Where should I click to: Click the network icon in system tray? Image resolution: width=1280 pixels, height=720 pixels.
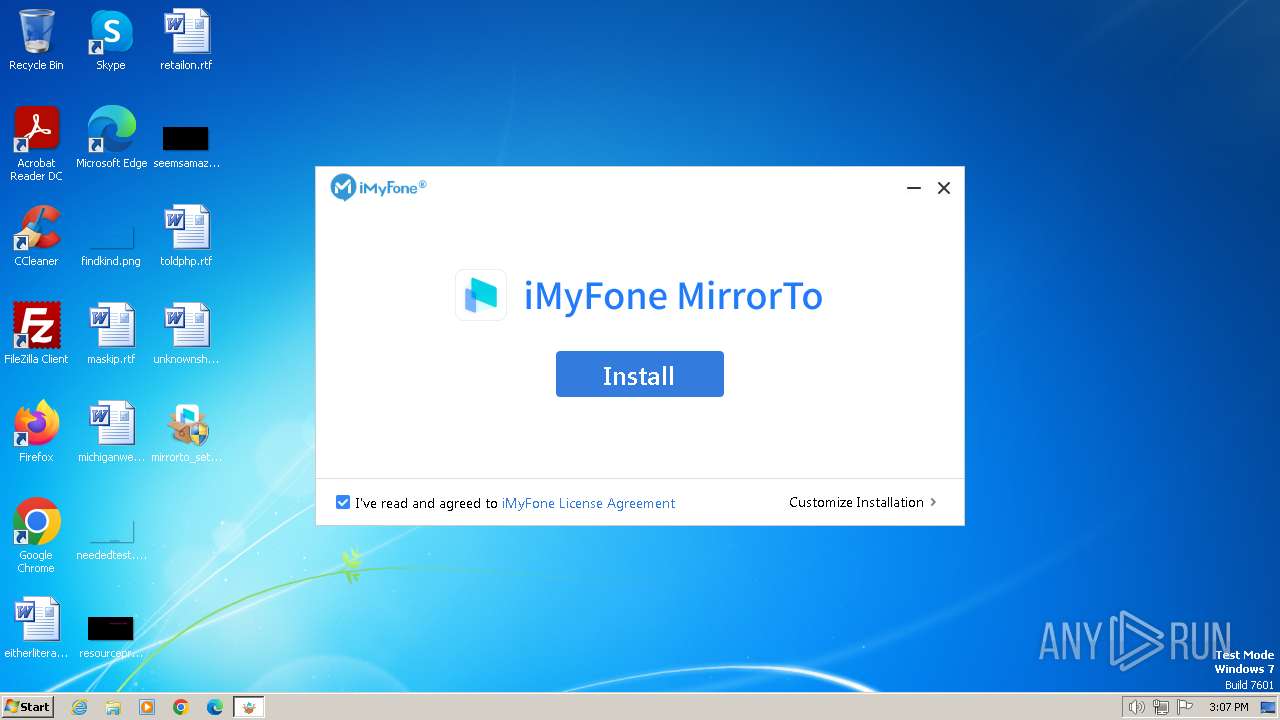coord(1161,707)
